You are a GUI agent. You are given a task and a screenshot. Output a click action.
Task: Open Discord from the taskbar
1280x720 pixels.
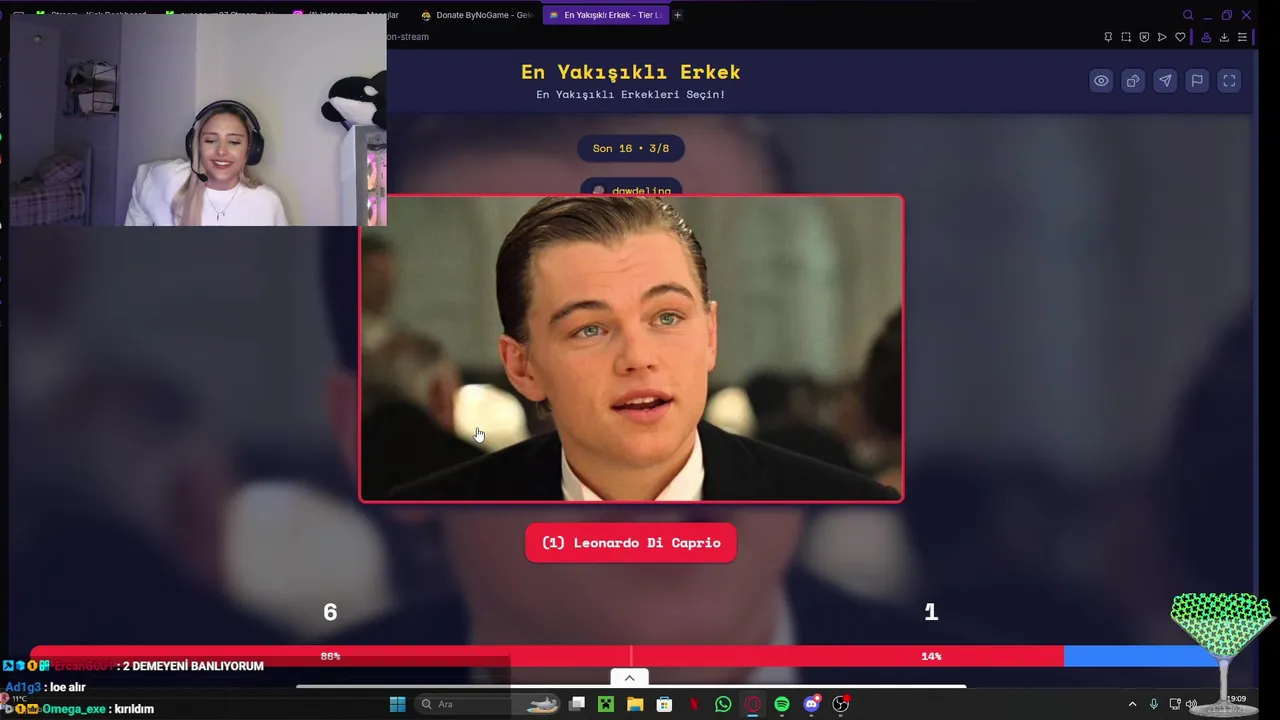tap(811, 704)
